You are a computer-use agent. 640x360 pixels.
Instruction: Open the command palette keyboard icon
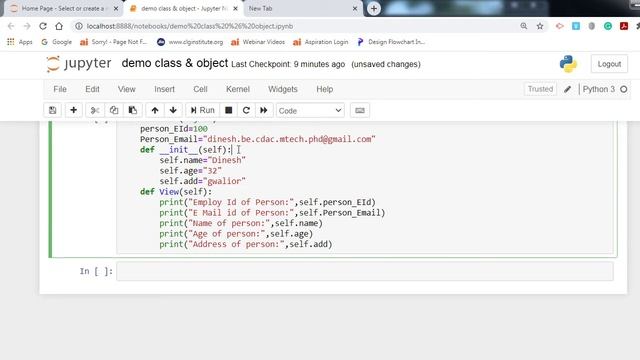tap(360, 110)
